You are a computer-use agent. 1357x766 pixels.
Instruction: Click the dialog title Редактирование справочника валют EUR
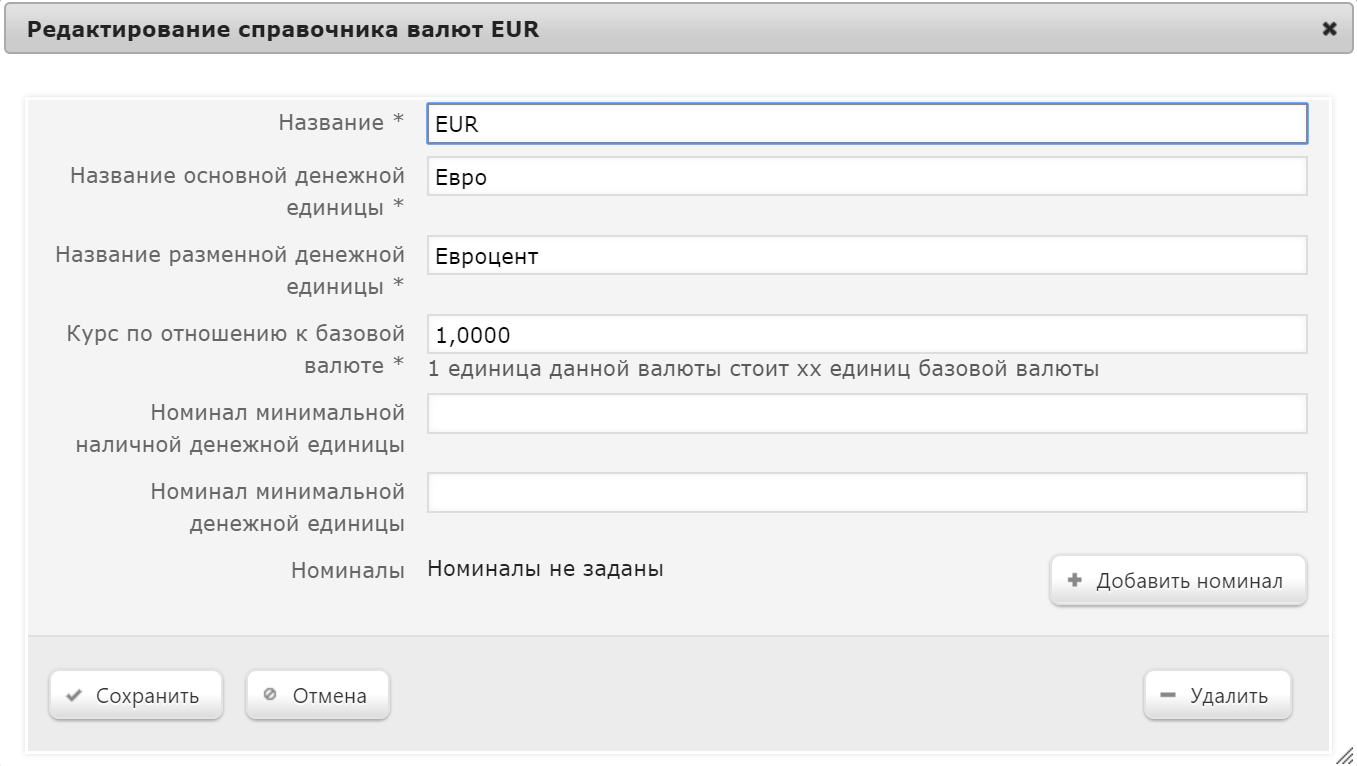pyautogui.click(x=283, y=29)
